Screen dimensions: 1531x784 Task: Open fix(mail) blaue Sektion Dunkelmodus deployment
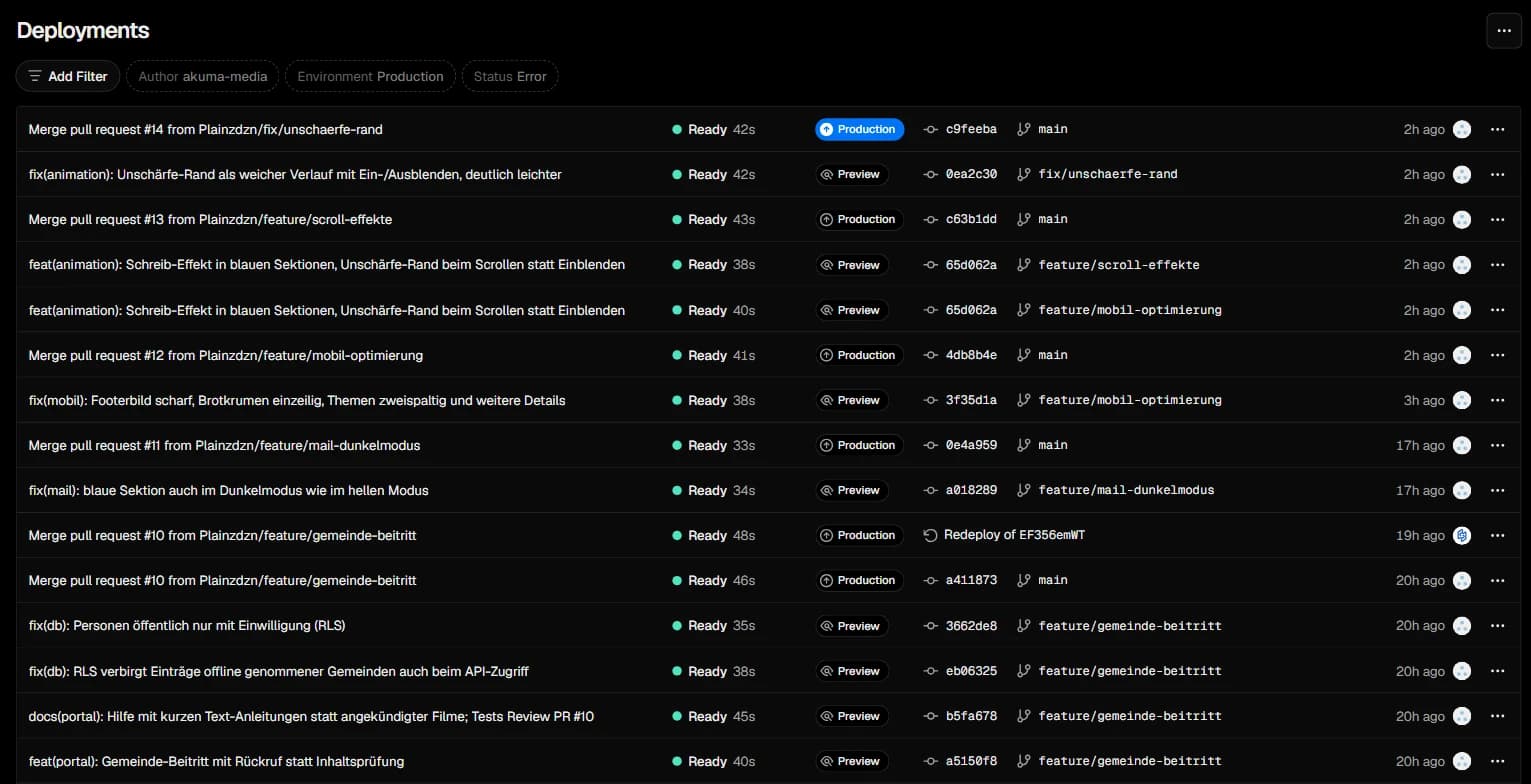[x=228, y=490]
